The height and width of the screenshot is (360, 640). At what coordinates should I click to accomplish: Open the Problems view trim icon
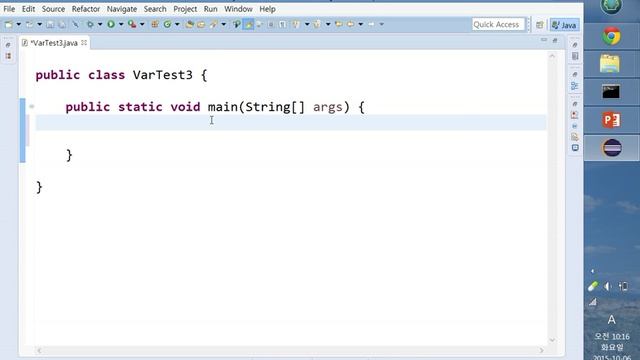575,115
